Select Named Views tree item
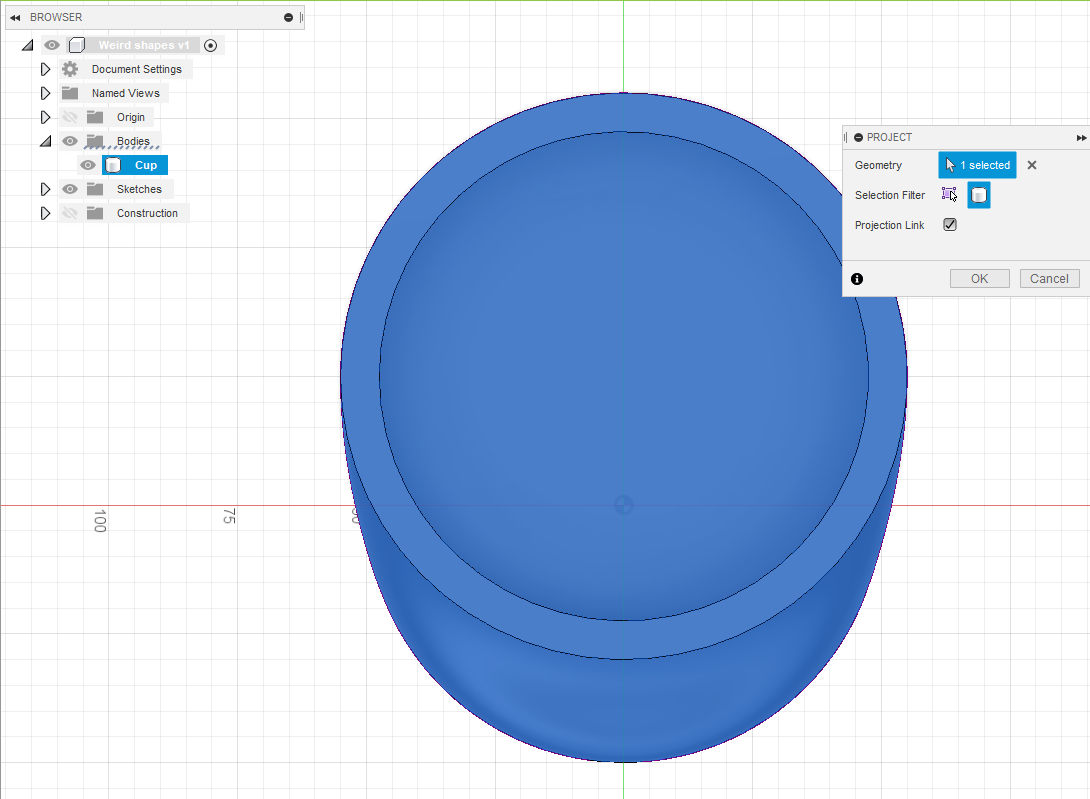The width and height of the screenshot is (1090, 799). pos(126,93)
